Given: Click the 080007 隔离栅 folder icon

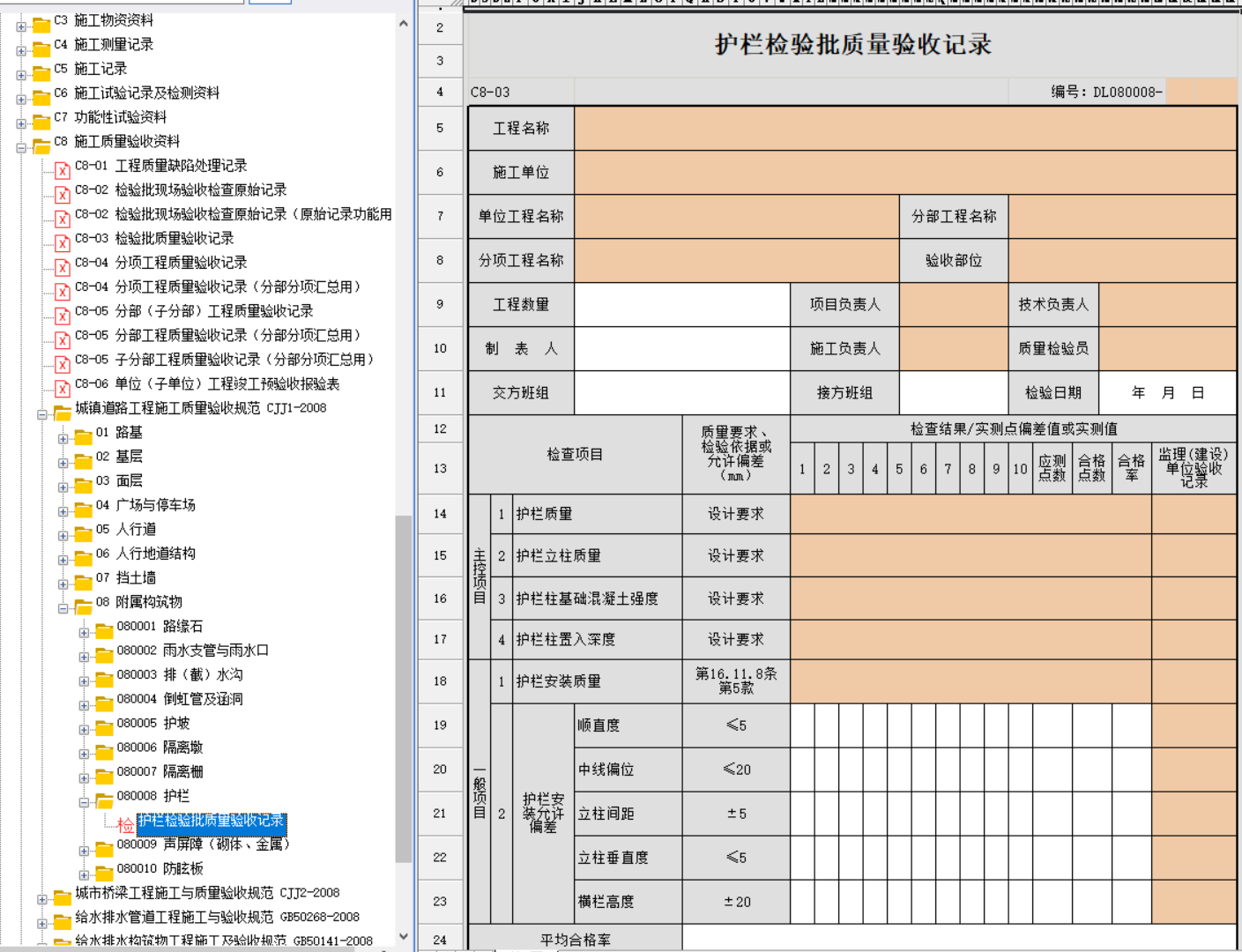Looking at the screenshot, I should point(104,775).
